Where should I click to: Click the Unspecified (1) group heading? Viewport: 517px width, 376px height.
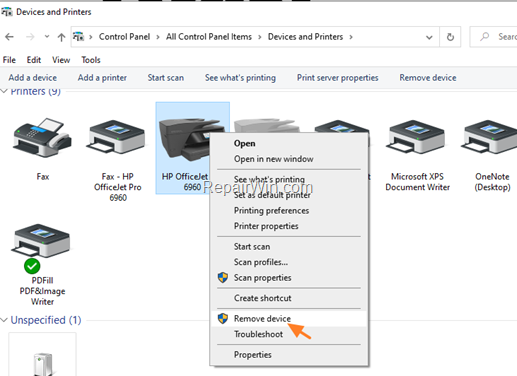point(46,320)
